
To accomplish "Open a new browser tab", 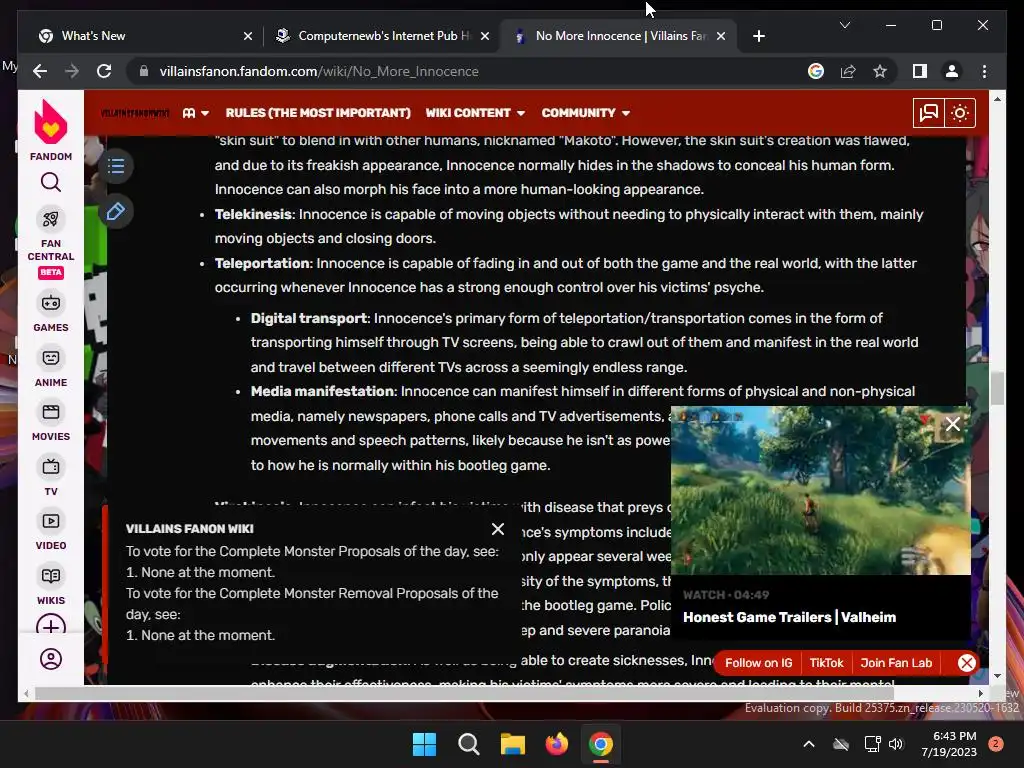I will click(758, 36).
